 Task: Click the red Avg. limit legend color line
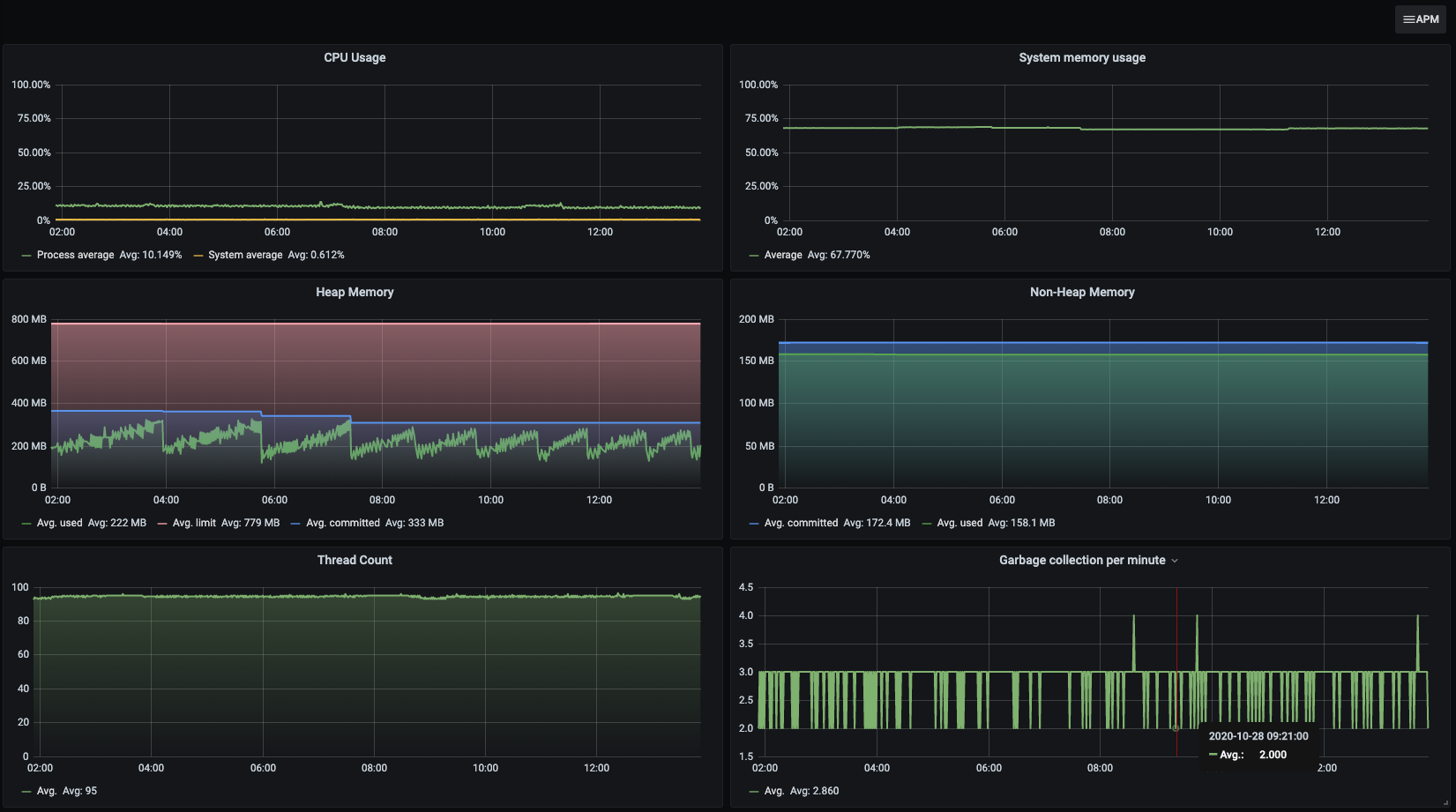162,524
